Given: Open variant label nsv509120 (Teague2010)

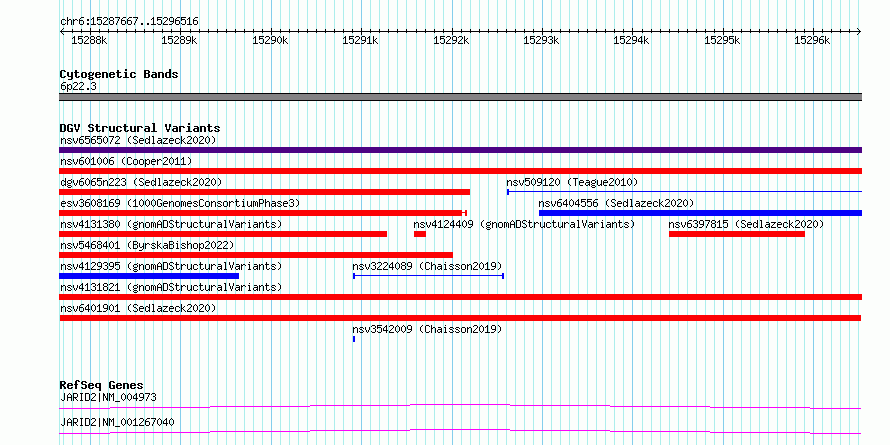Looking at the screenshot, I should 572,182.
